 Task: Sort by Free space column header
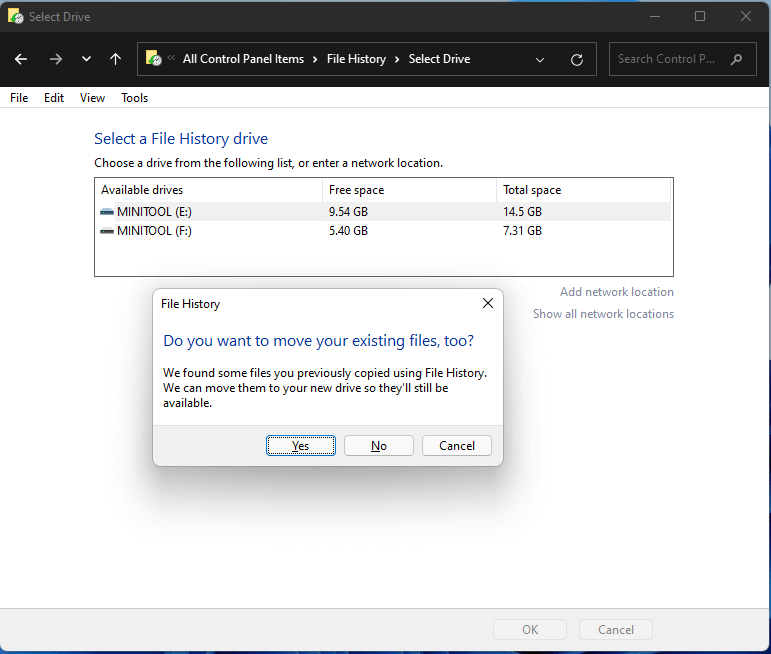[409, 190]
